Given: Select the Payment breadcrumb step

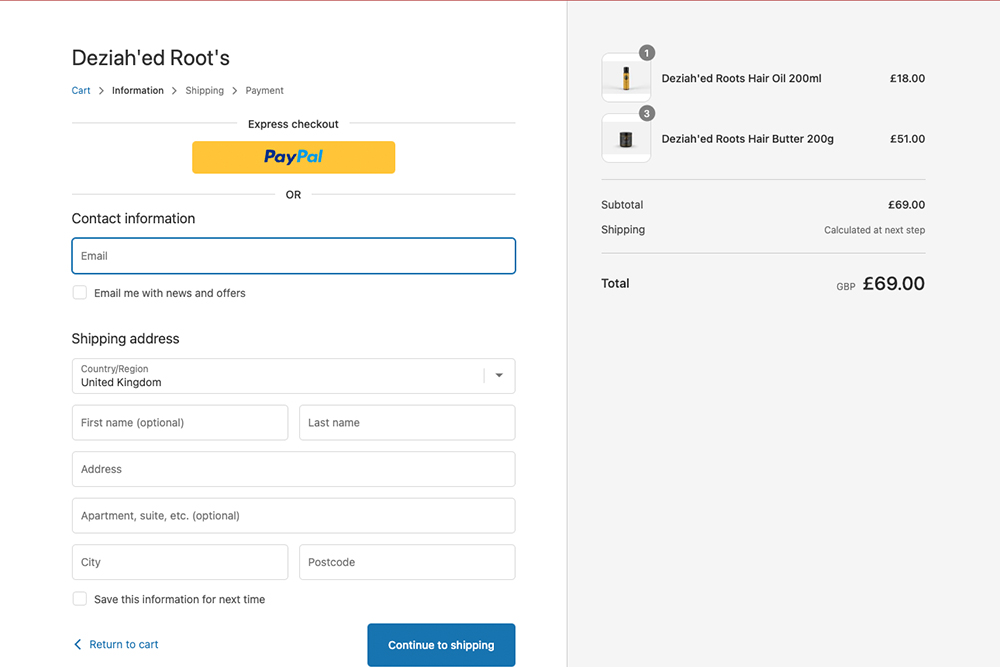Looking at the screenshot, I should pyautogui.click(x=264, y=91).
